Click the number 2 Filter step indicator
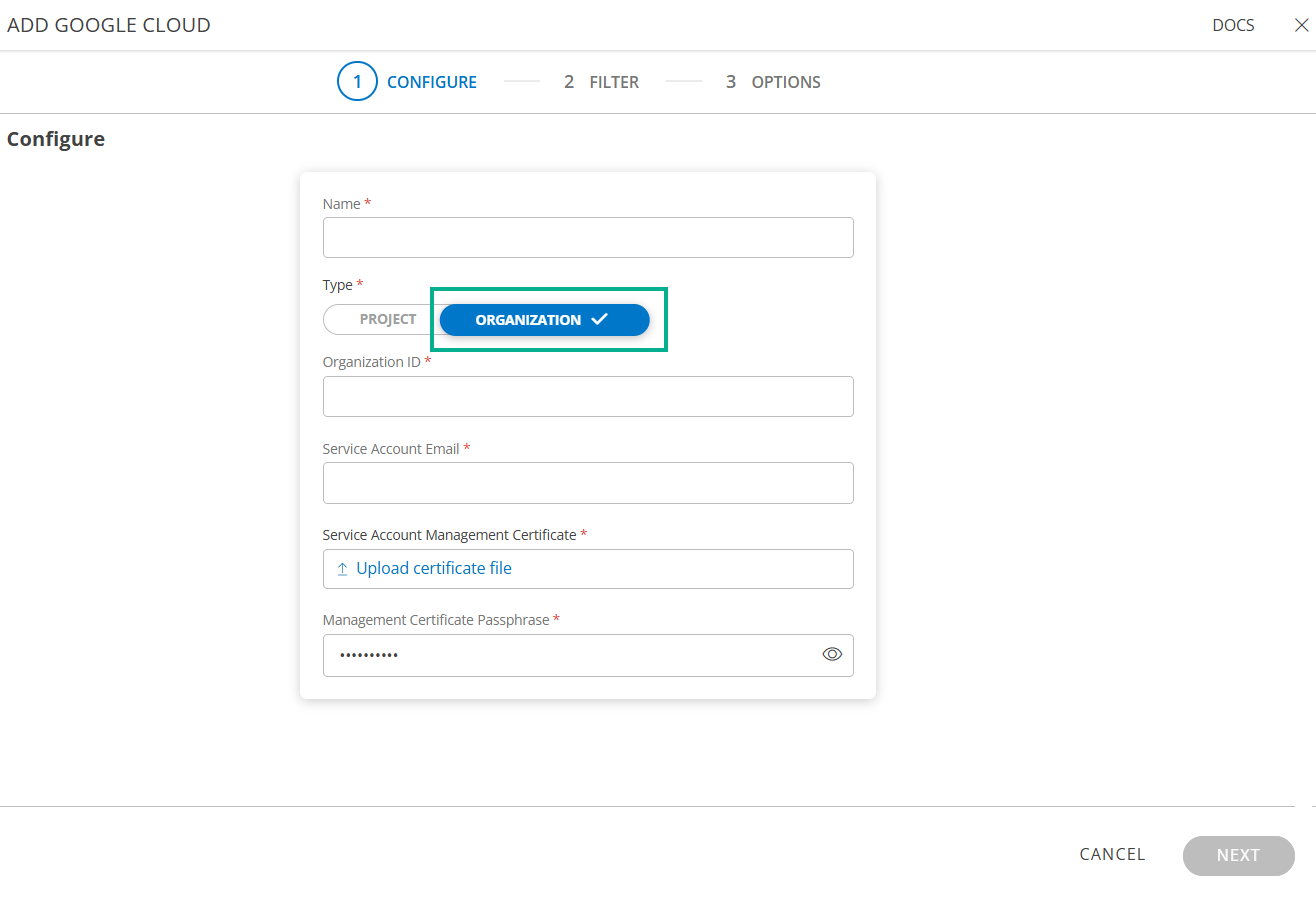1316x900 pixels. (x=569, y=81)
